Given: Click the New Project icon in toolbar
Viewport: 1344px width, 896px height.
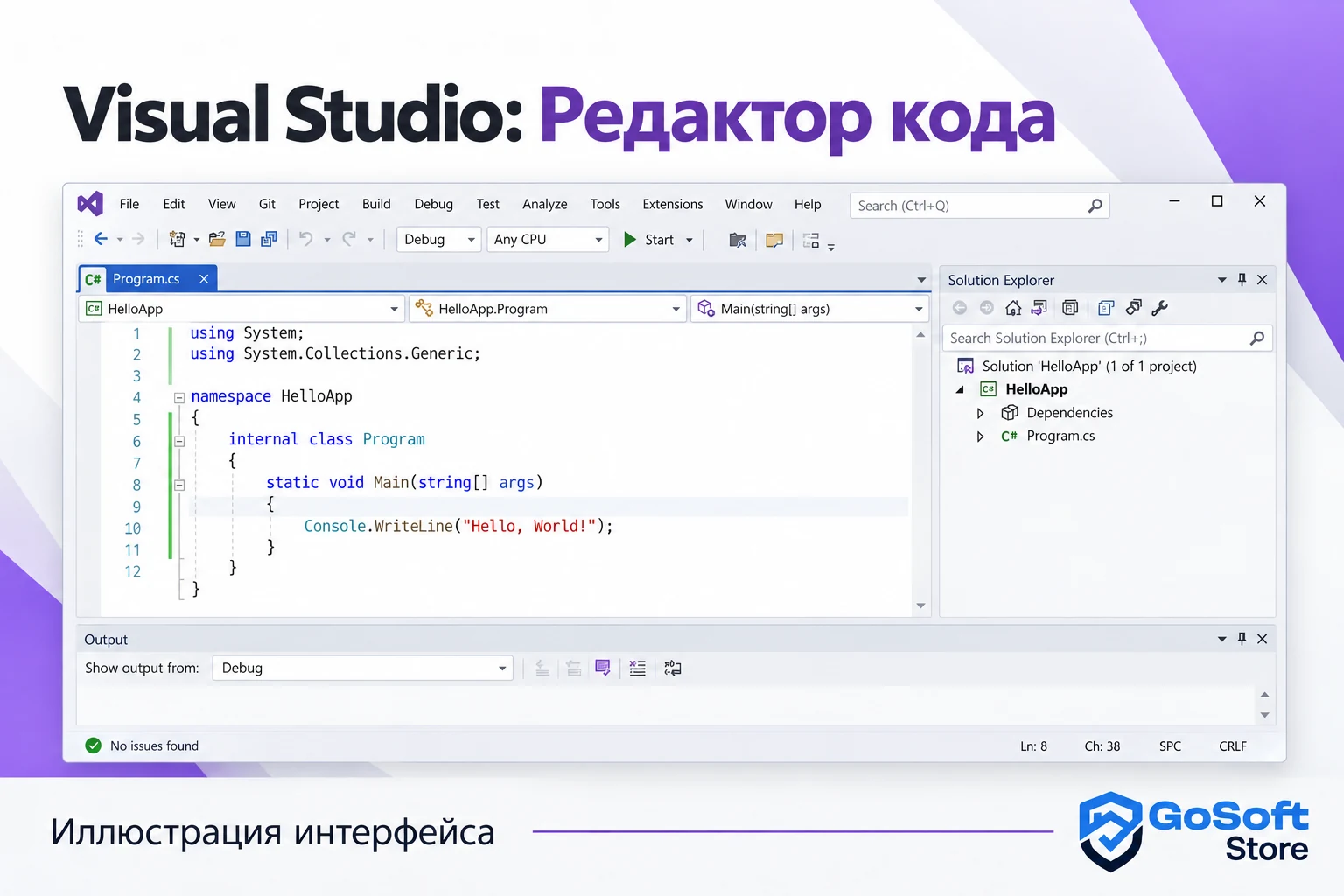Looking at the screenshot, I should pyautogui.click(x=178, y=239).
